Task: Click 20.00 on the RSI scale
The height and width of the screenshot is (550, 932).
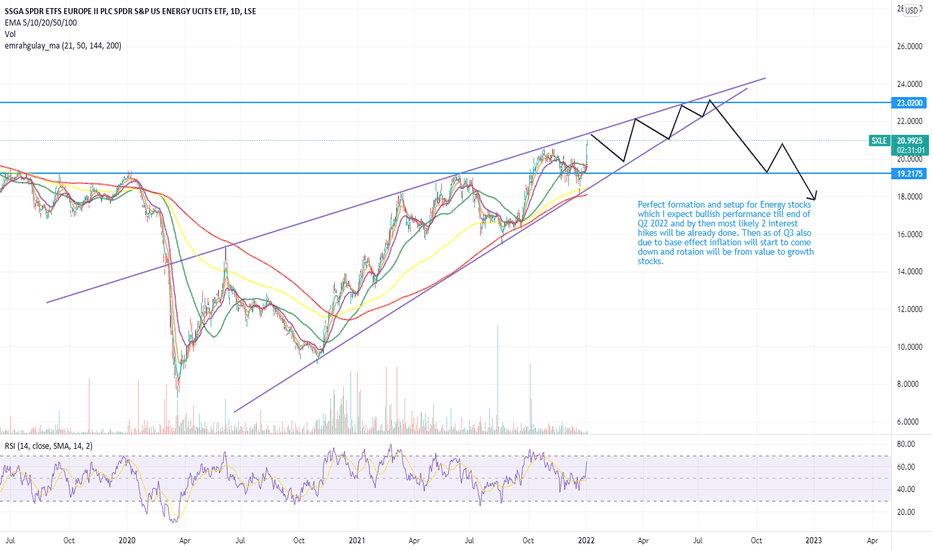Action: 906,512
